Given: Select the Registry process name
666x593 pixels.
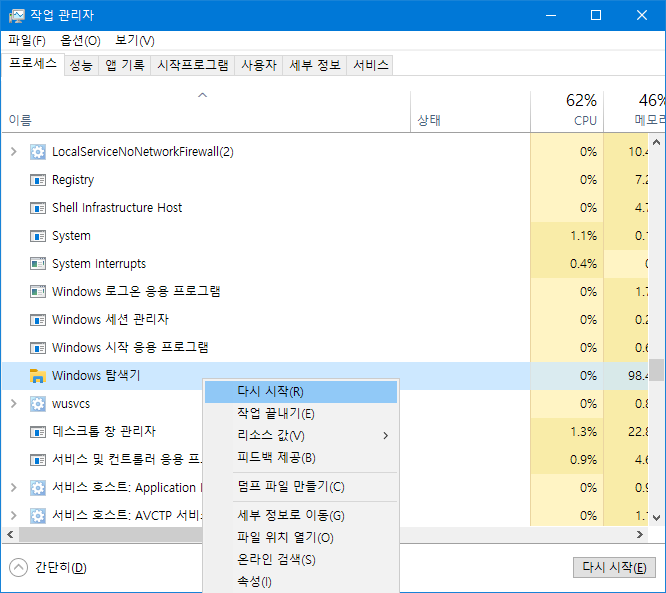Looking at the screenshot, I should point(73,180).
